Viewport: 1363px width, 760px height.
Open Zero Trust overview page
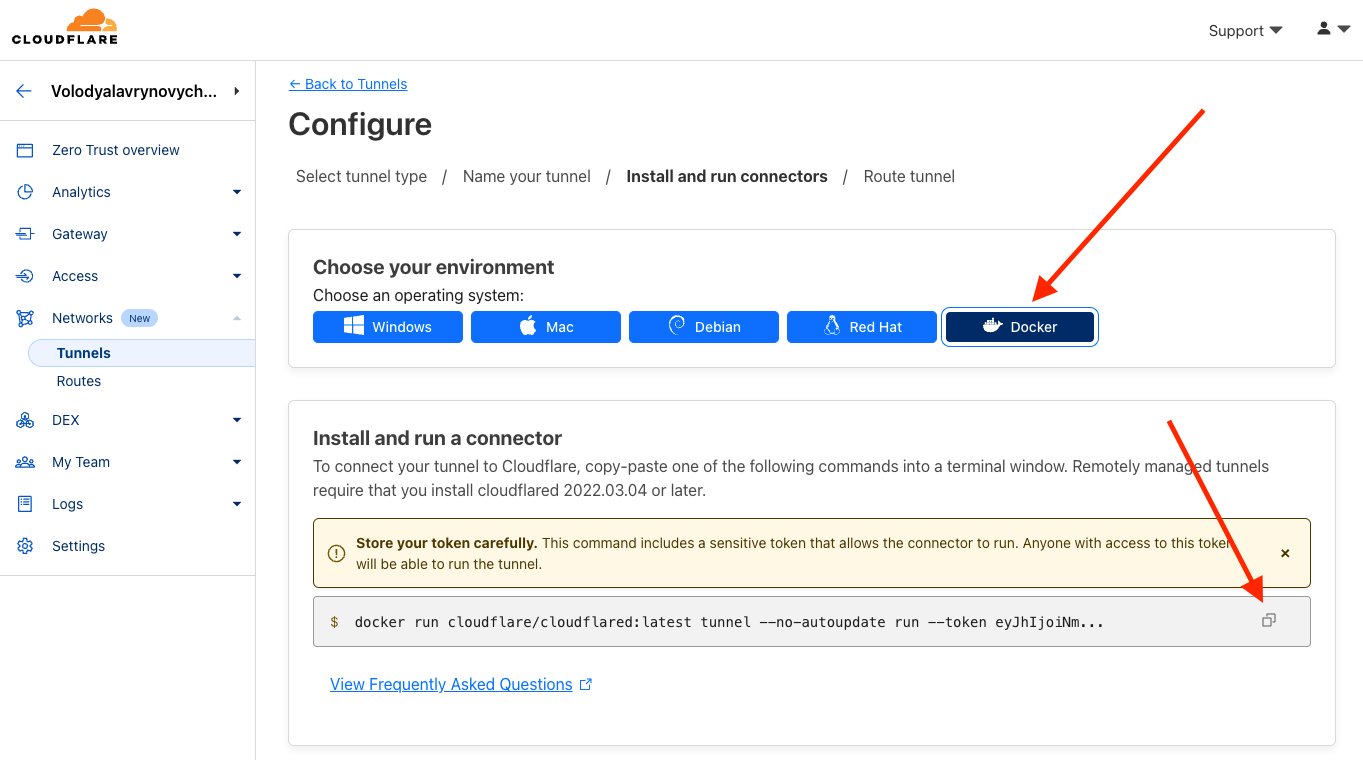[116, 150]
